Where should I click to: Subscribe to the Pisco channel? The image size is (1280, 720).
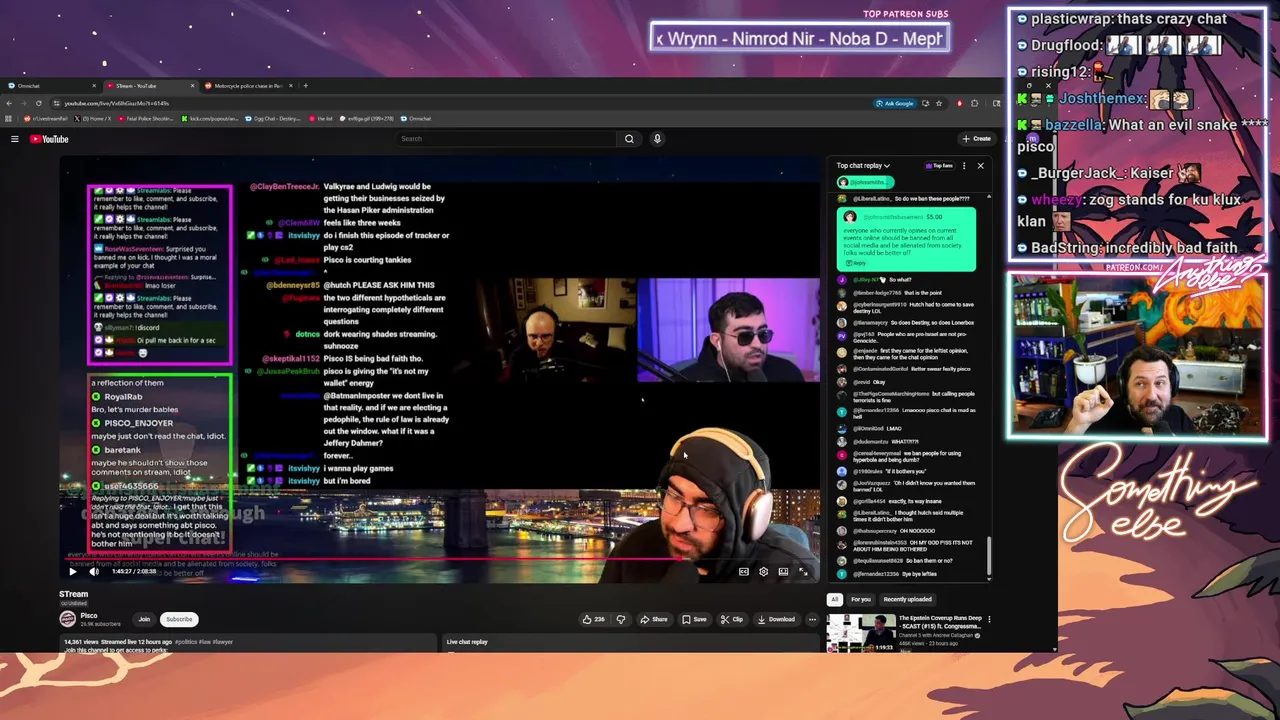pos(179,619)
